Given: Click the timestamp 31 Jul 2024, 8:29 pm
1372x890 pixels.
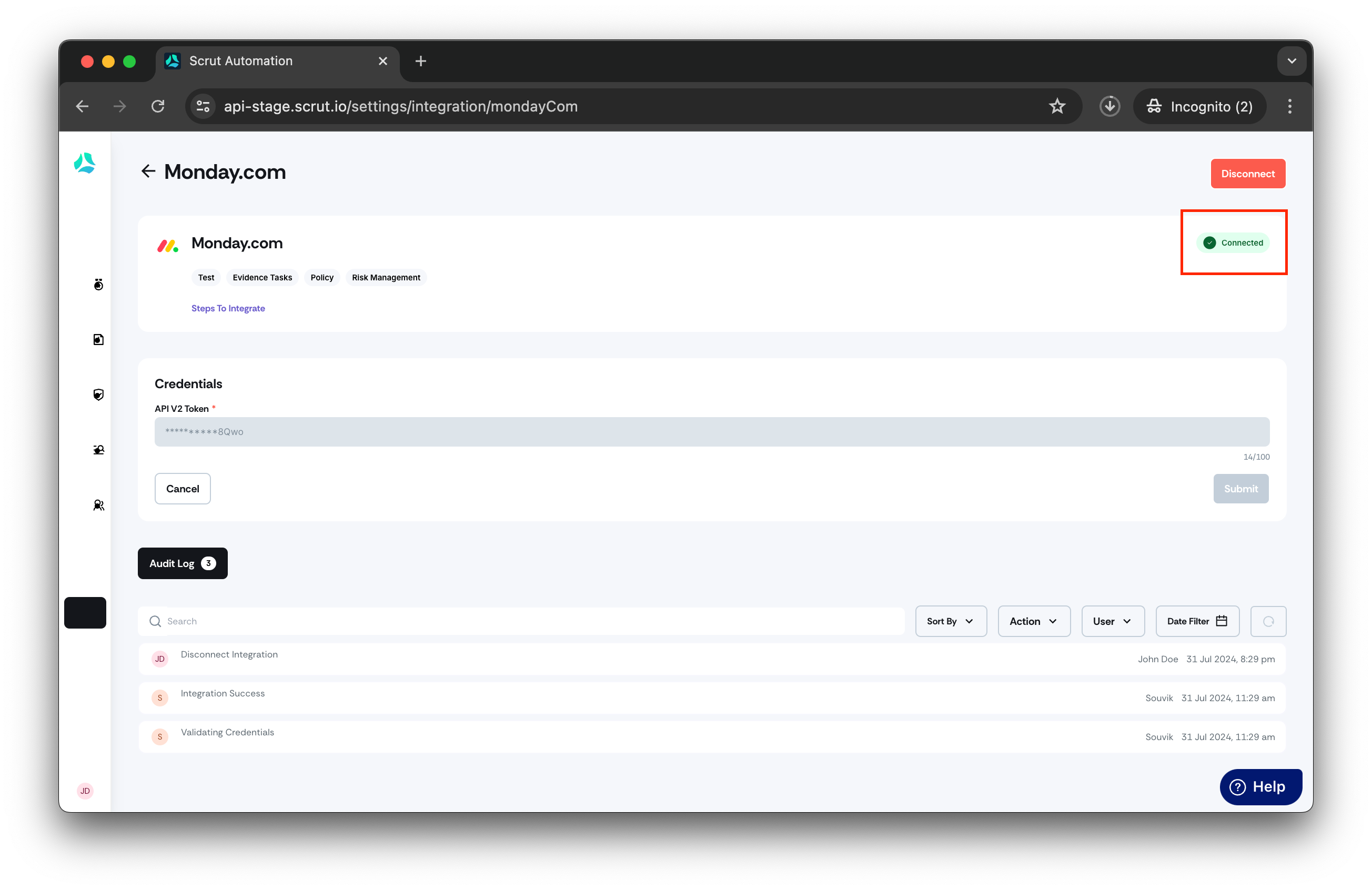Looking at the screenshot, I should coord(1230,659).
